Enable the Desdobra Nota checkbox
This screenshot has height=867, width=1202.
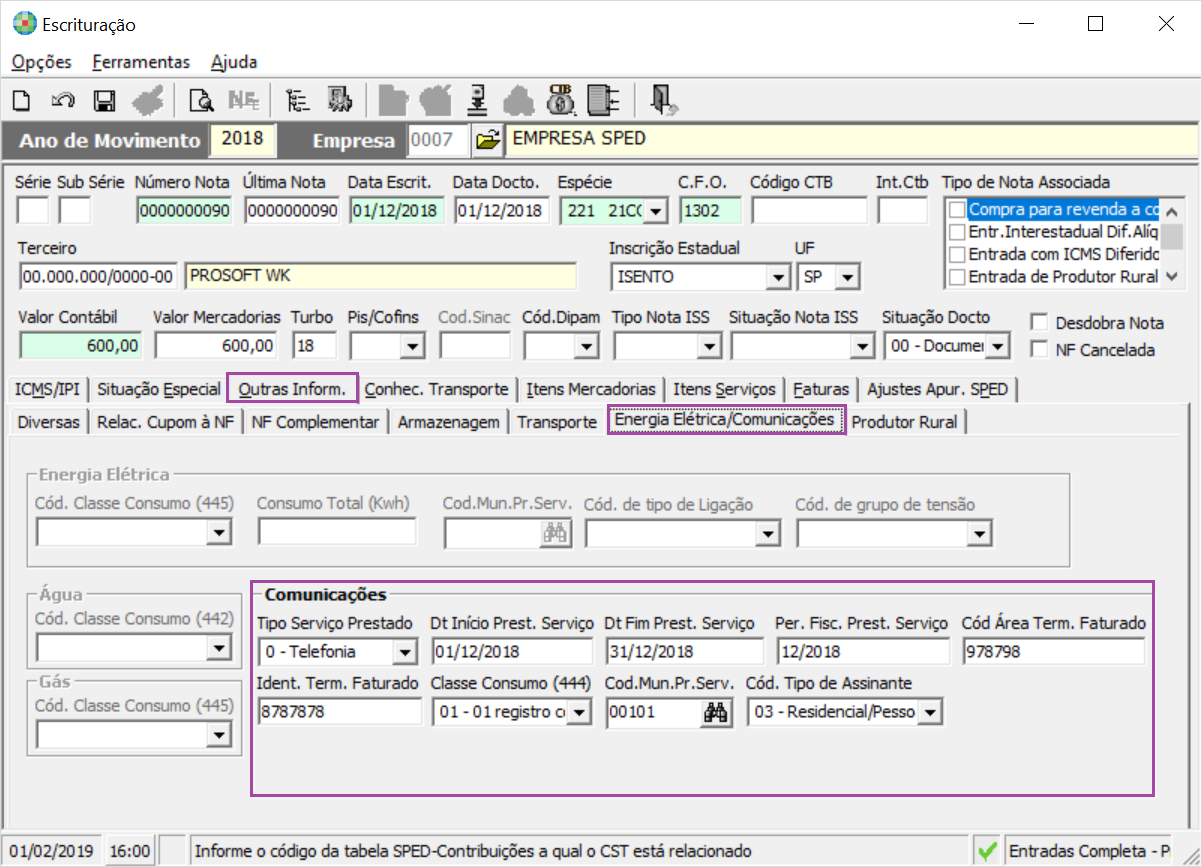pos(1040,323)
